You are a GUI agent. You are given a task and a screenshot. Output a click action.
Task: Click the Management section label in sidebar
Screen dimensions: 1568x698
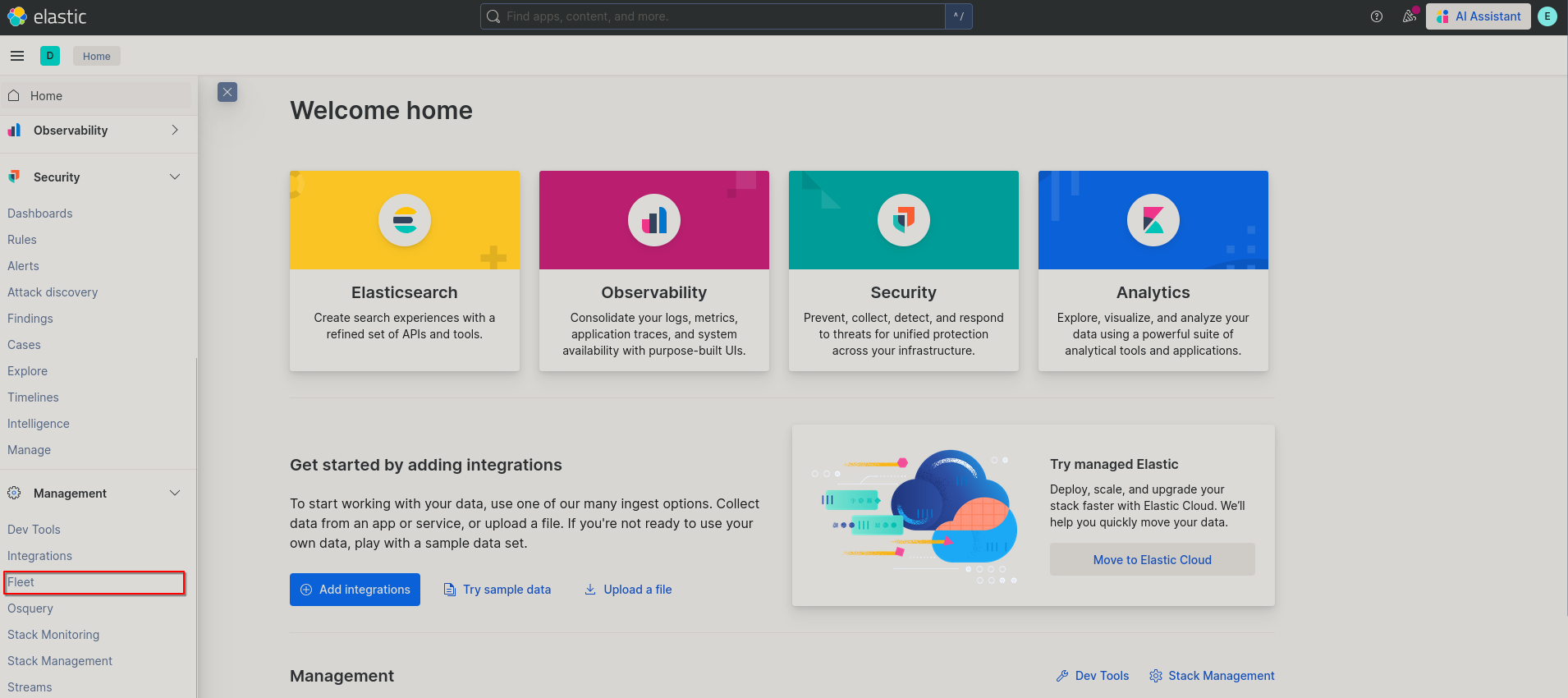pyautogui.click(x=70, y=494)
